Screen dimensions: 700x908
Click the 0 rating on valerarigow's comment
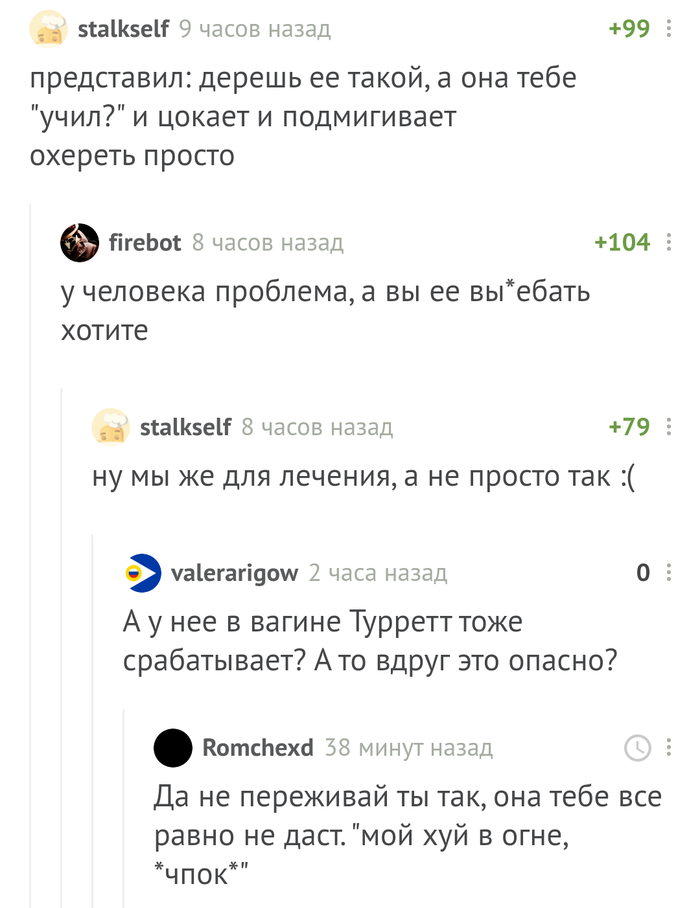643,573
